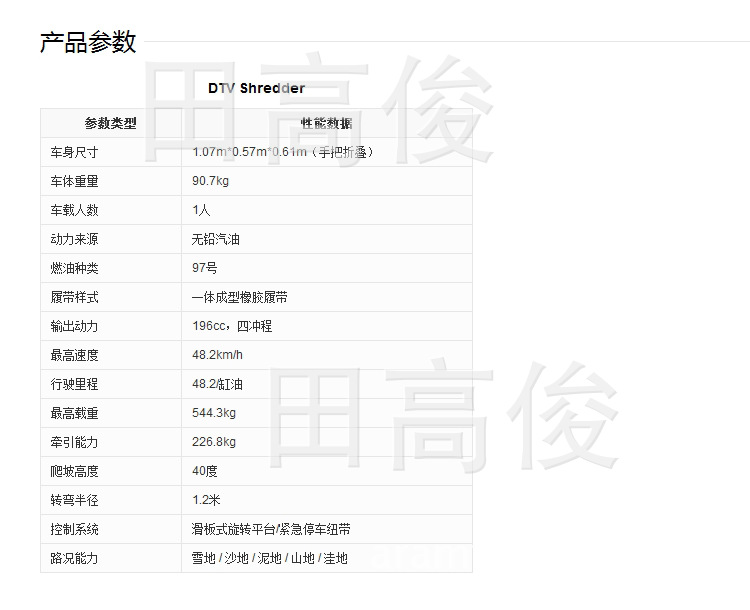Select the 燃油种类 row label
Viewport: 750px width, 610px height.
click(x=74, y=268)
